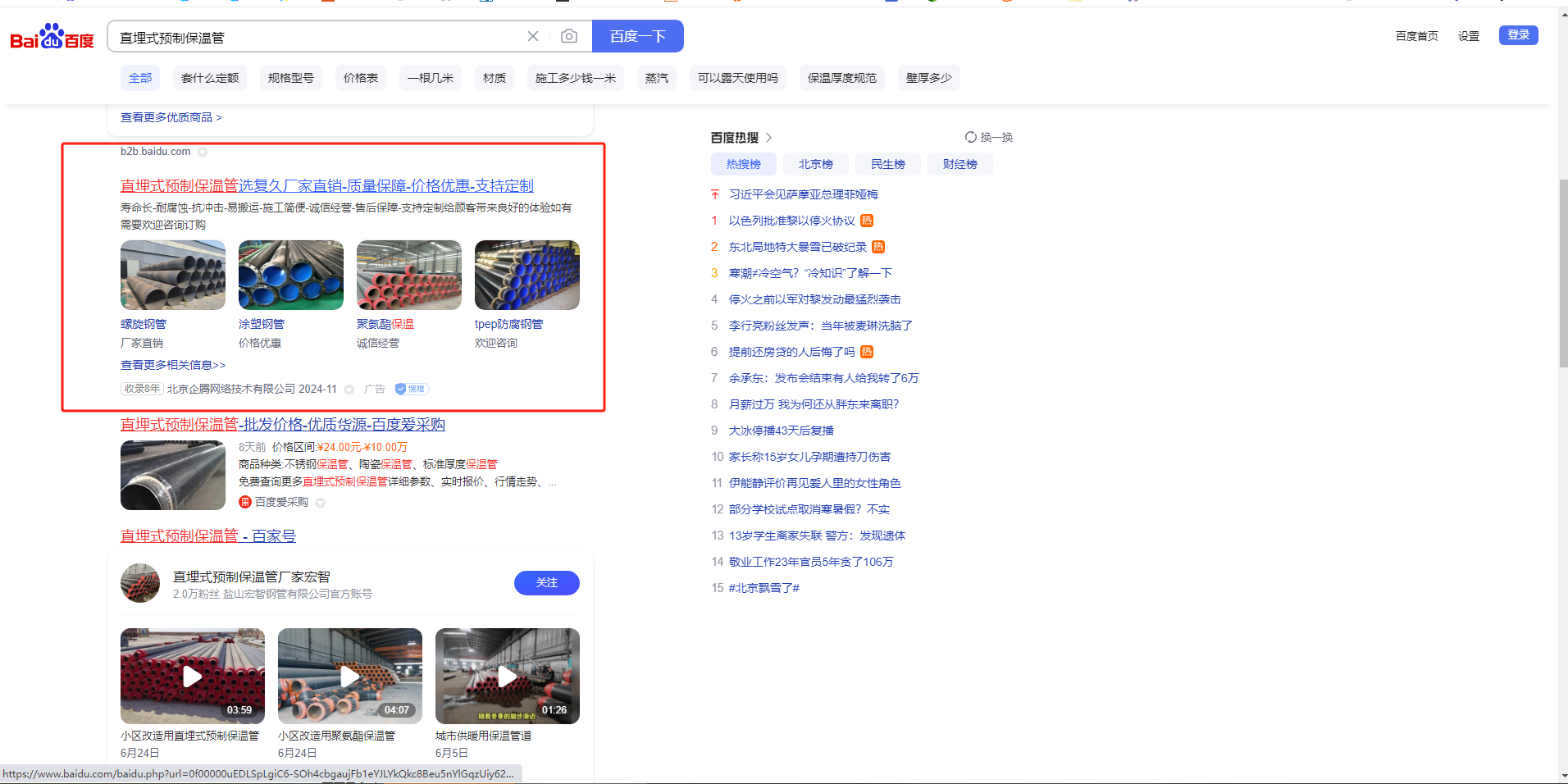The image size is (1568, 784).
Task: Open hot topic #北京飘雪了#
Action: click(764, 588)
